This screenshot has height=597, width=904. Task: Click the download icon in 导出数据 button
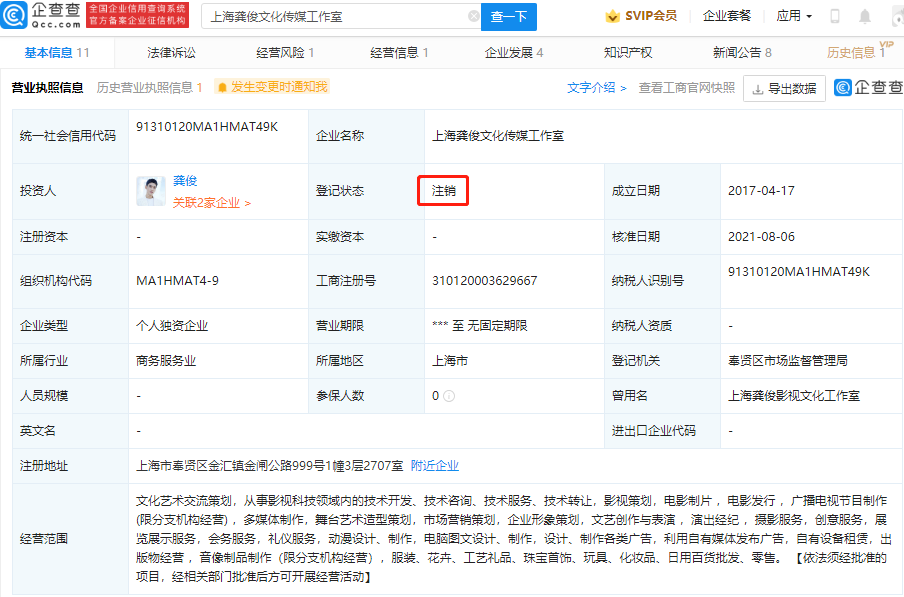click(758, 89)
